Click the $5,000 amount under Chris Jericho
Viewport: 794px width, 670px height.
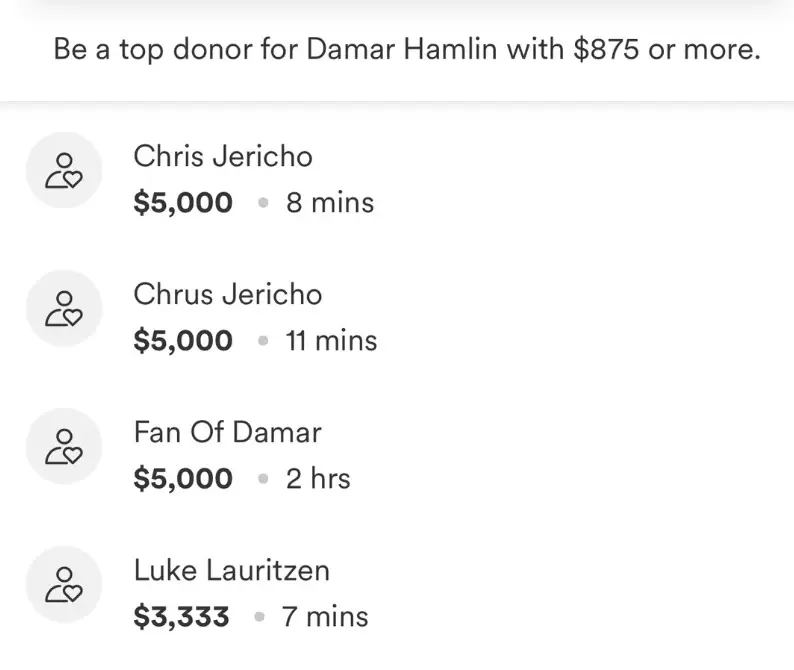[x=183, y=203]
